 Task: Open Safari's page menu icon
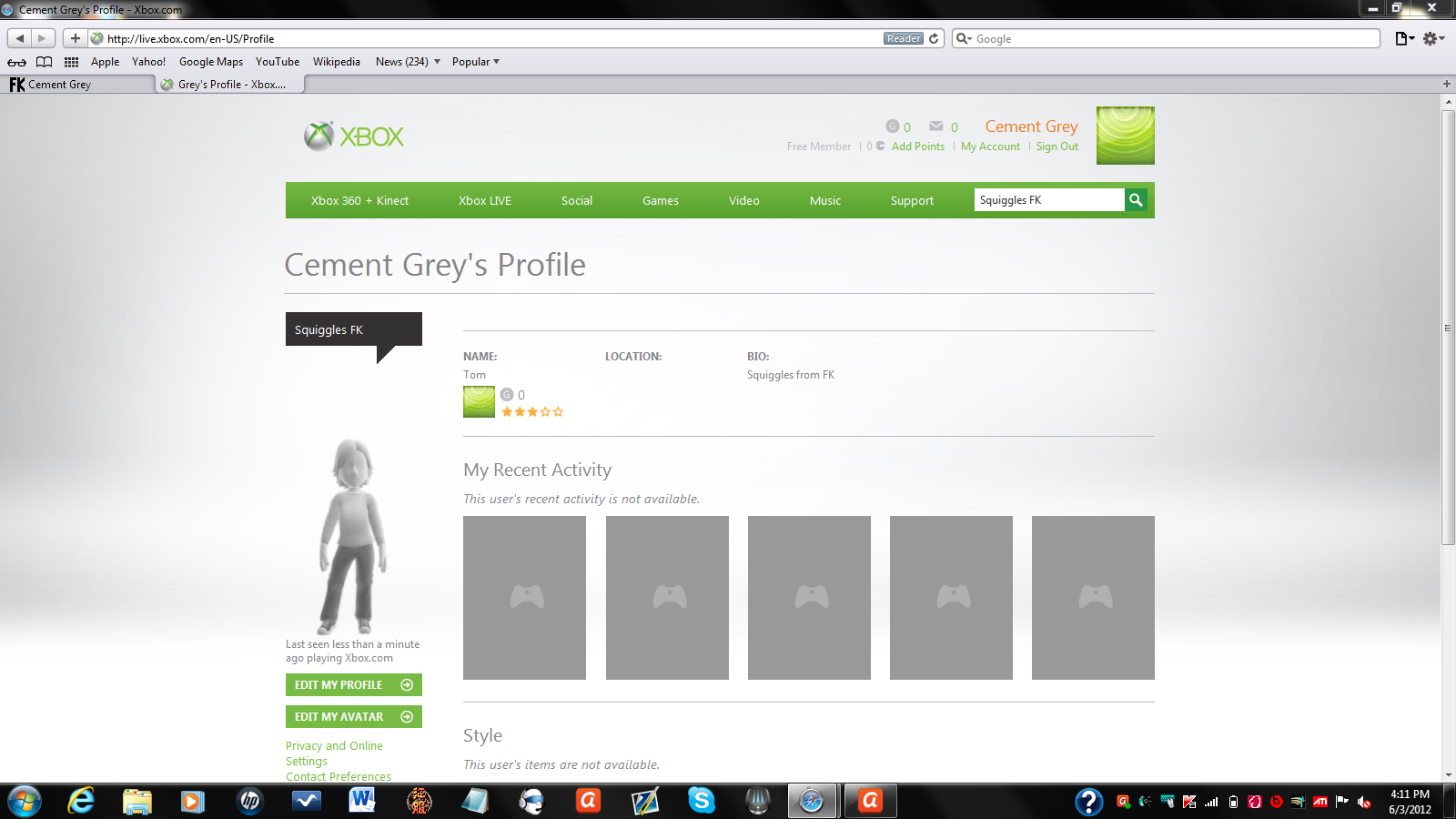[x=1405, y=38]
